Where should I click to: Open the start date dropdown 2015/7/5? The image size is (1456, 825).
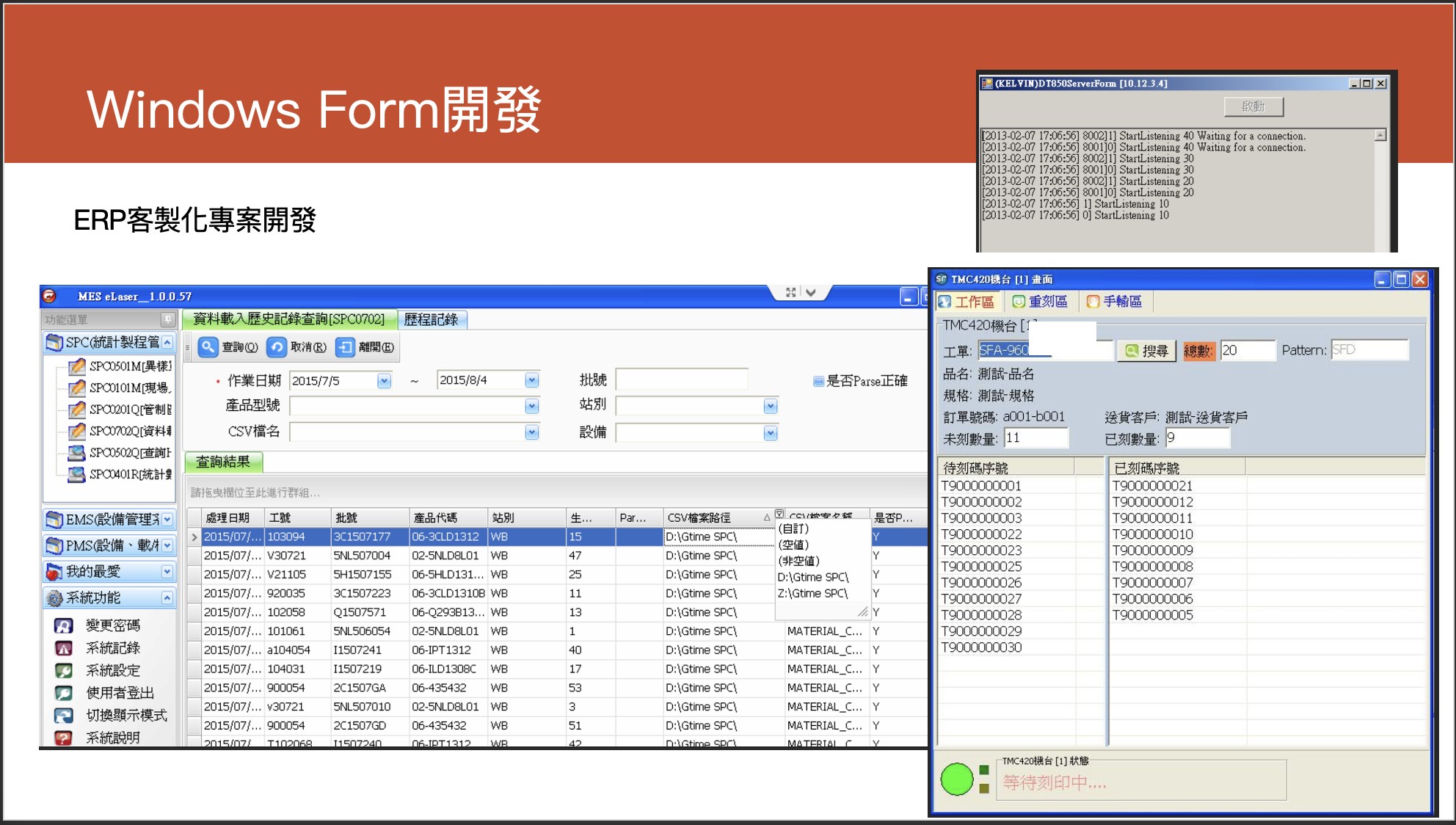click(384, 380)
